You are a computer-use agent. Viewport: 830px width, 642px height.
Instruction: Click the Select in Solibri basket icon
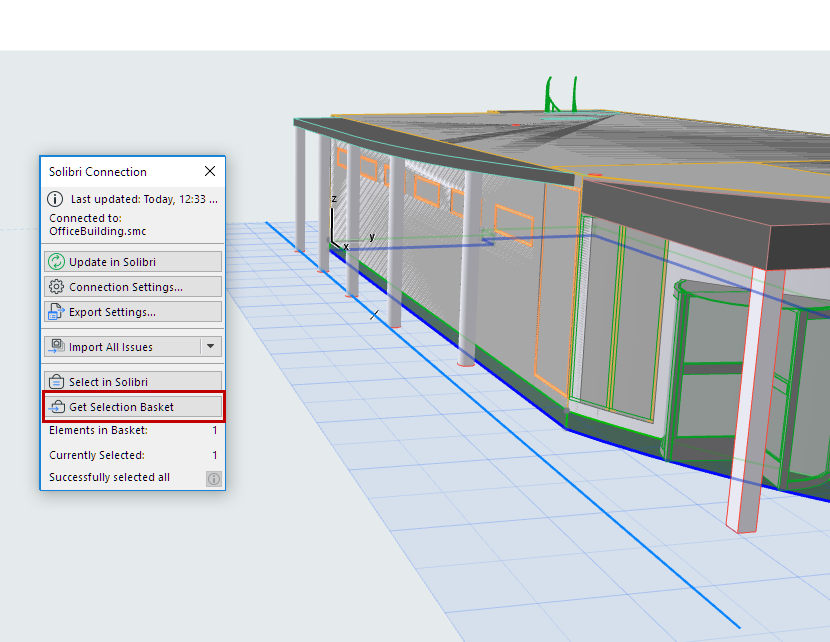pyautogui.click(x=56, y=381)
